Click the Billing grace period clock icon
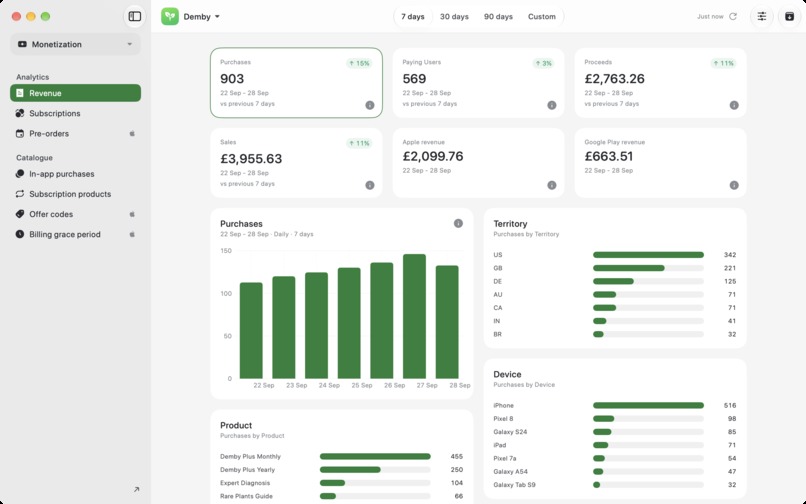Viewport: 806px width, 504px height. (x=20, y=234)
